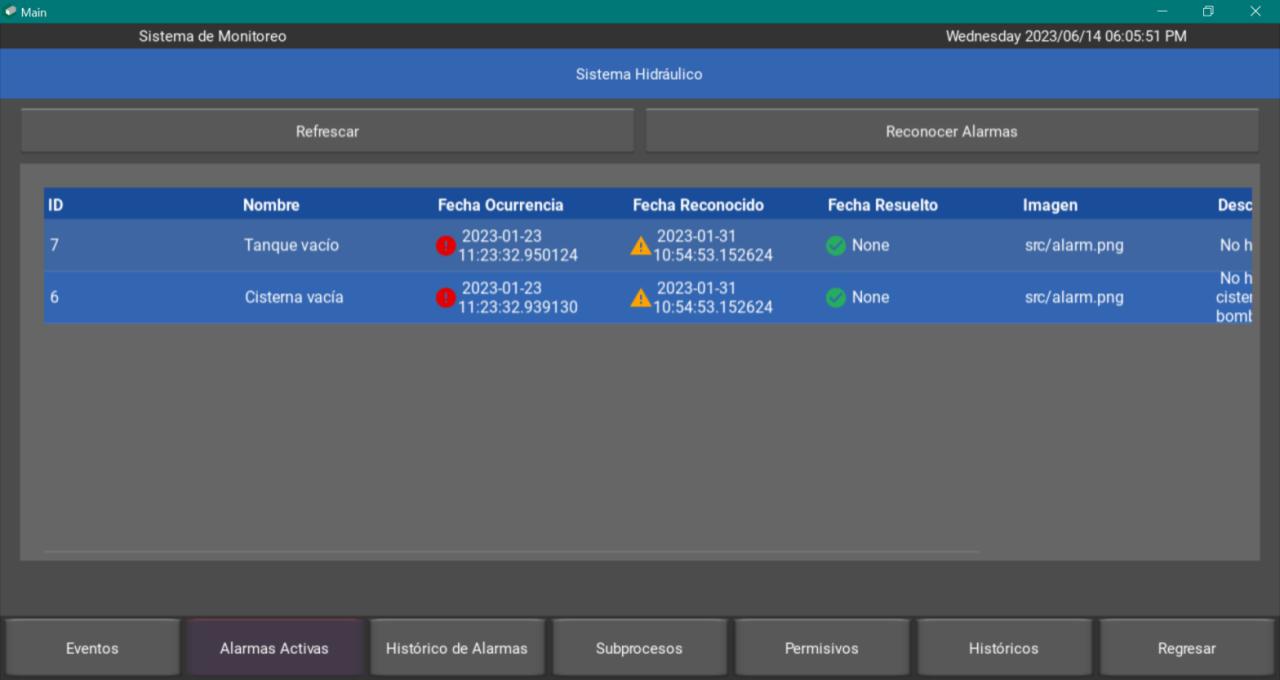Click green checkmark icon in Tanque vacío row
This screenshot has height=680, width=1280.
tap(836, 246)
